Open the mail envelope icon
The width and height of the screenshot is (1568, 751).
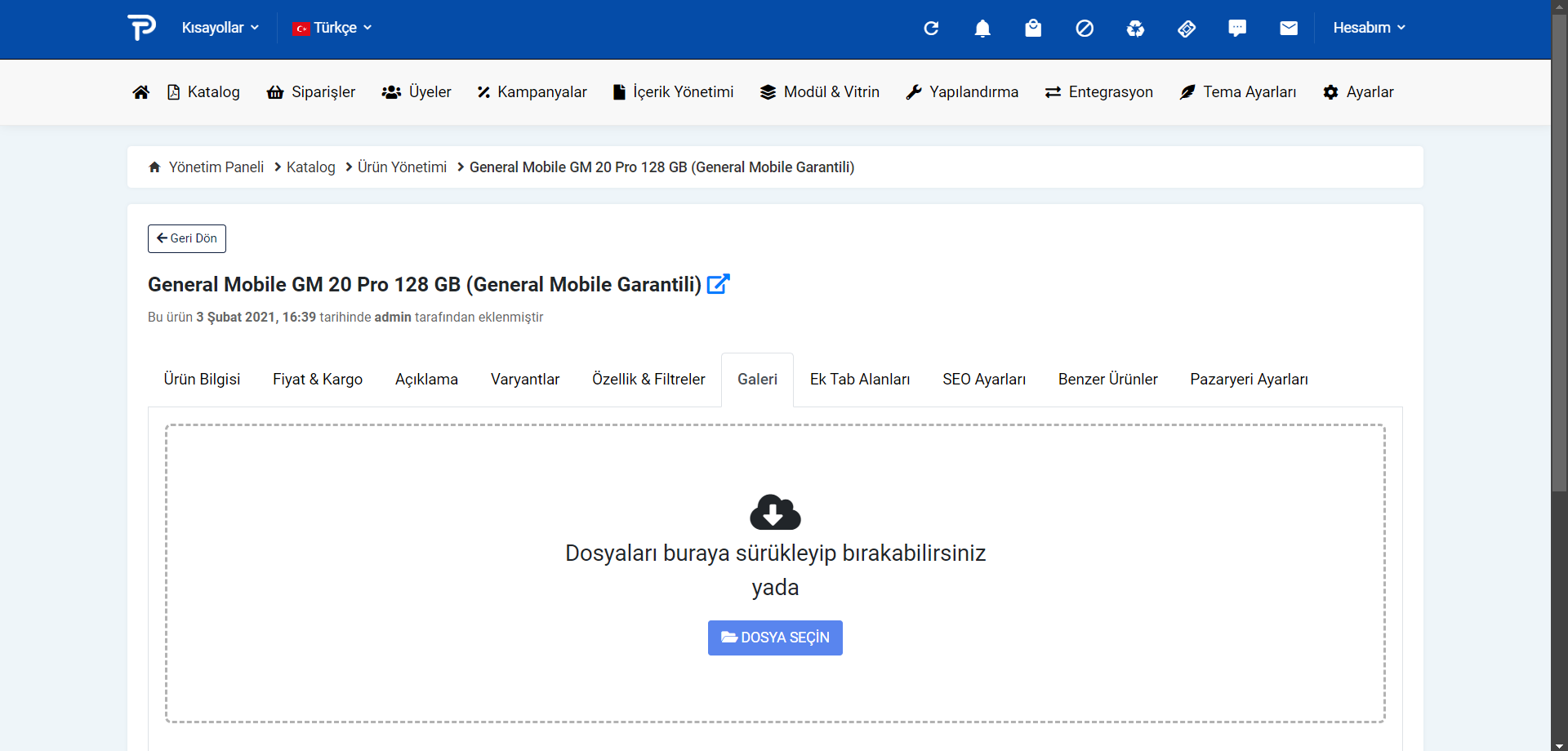(1289, 29)
